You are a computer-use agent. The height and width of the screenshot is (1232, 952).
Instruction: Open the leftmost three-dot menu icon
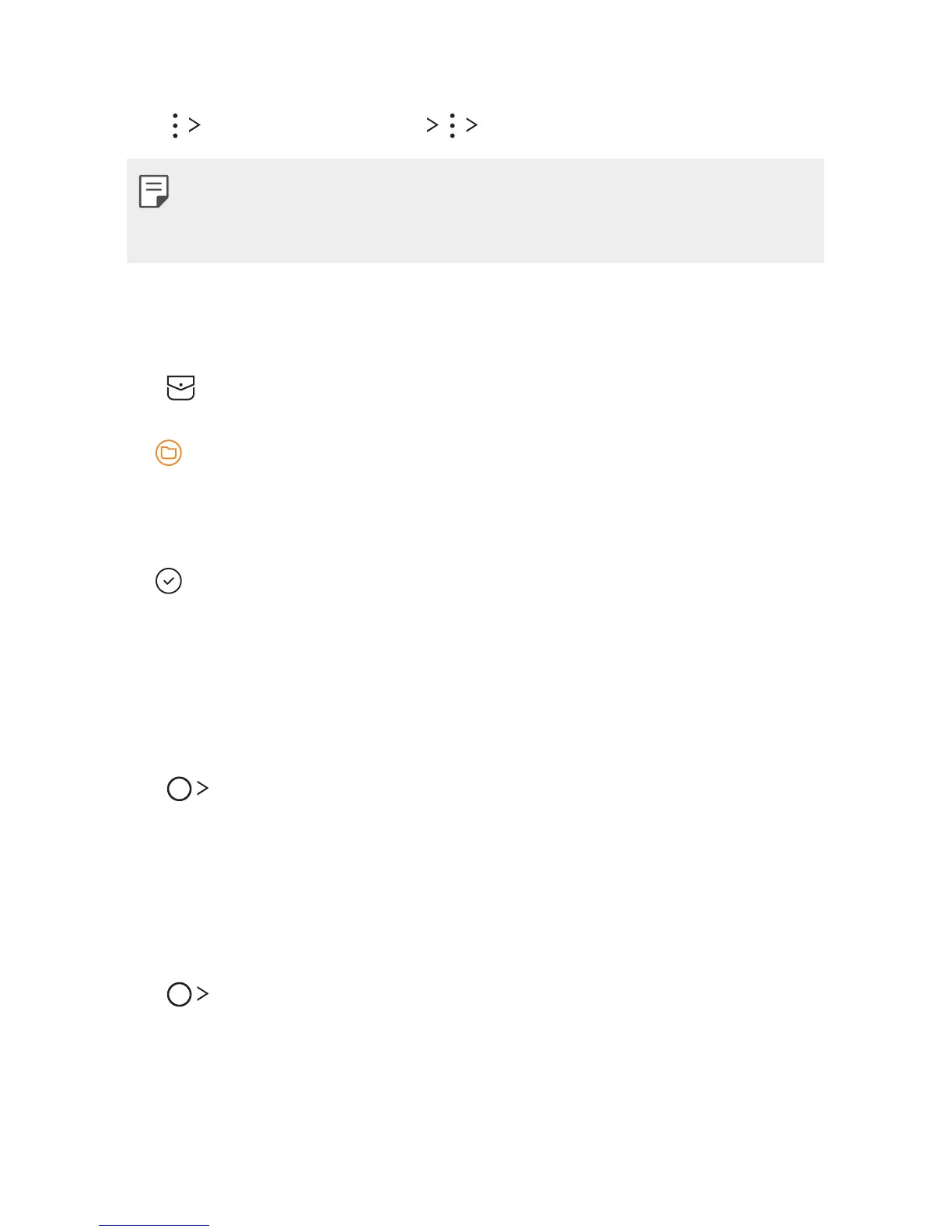(176, 125)
